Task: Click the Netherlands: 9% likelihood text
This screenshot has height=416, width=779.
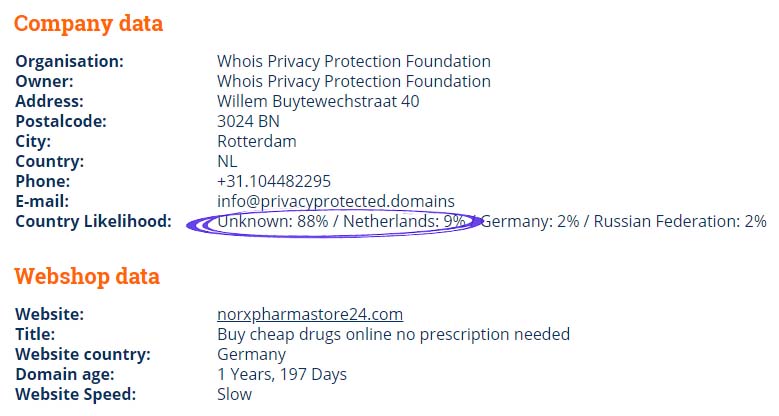Action: (x=404, y=221)
